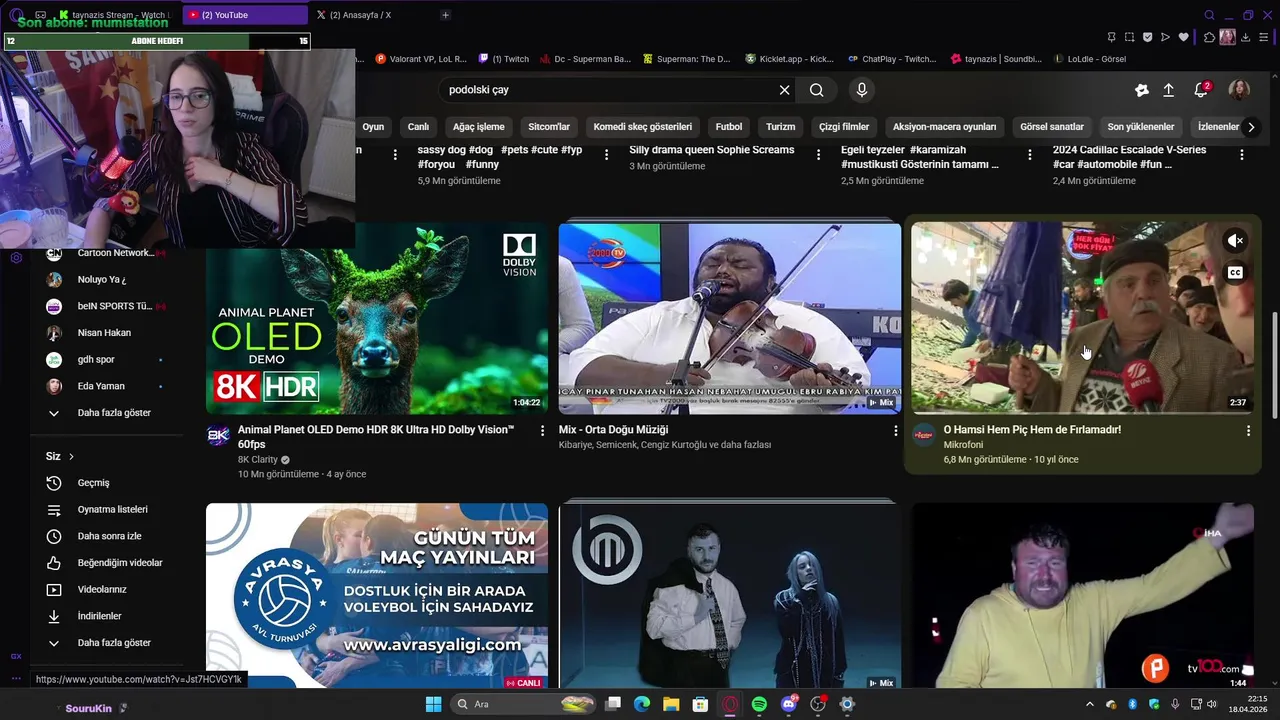Screen dimensions: 1280x720
Task: Start voice search with microphone icon
Action: (x=862, y=90)
